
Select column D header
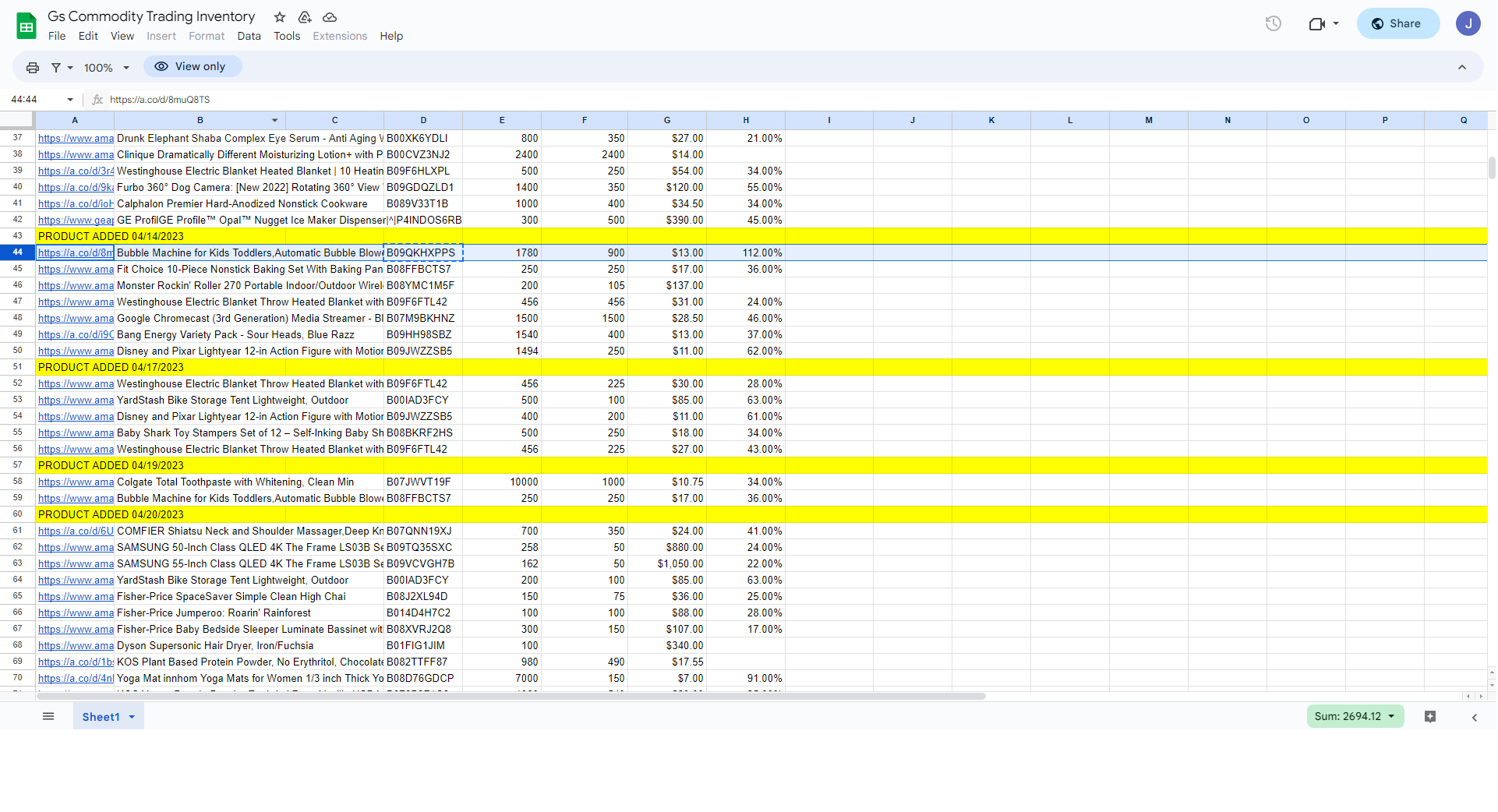coord(423,120)
